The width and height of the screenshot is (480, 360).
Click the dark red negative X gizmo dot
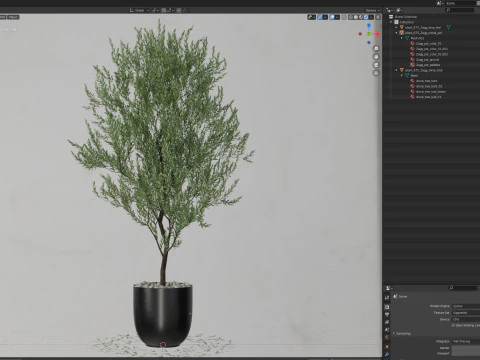click(x=360, y=34)
